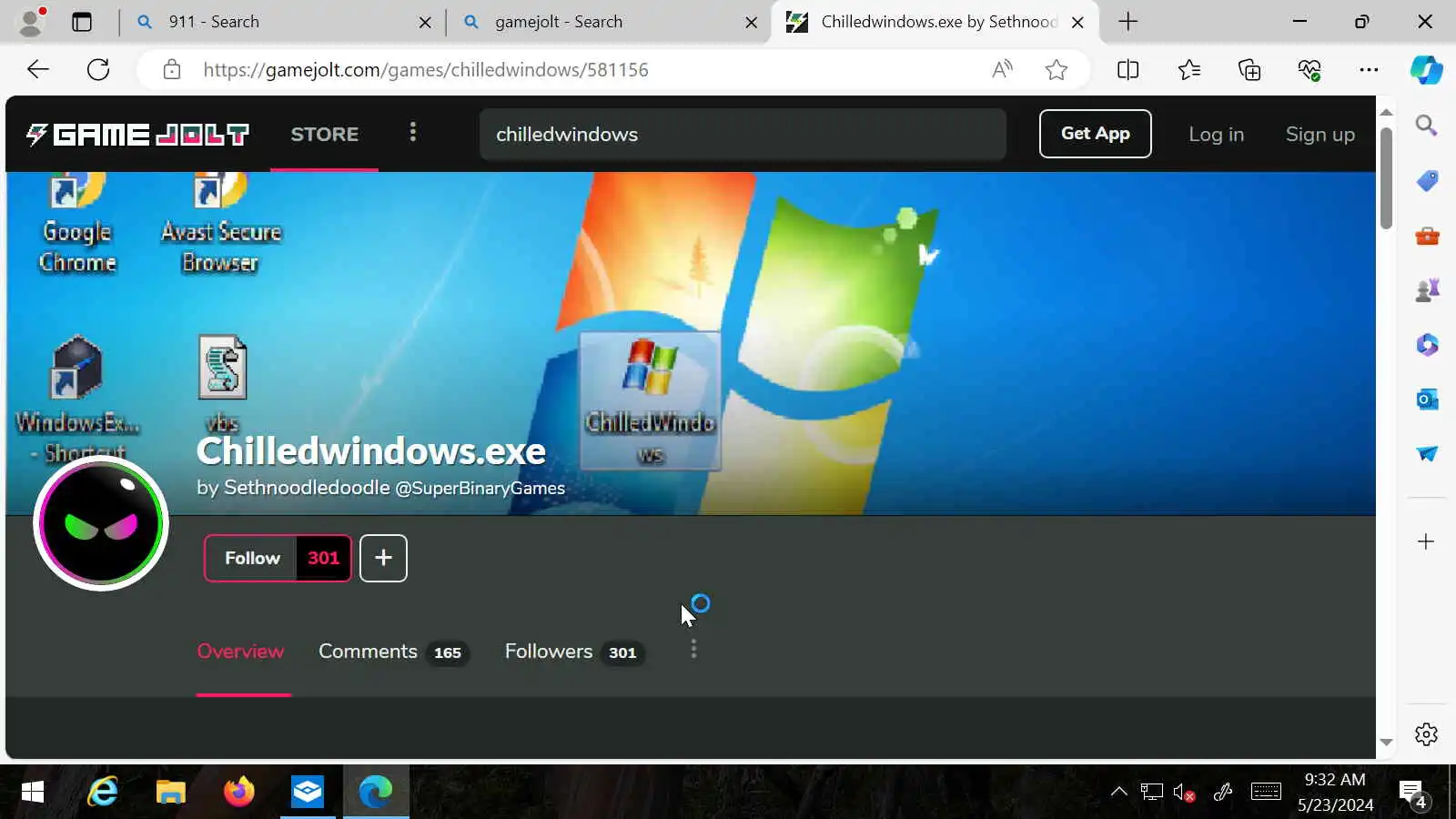This screenshot has height=819, width=1456.
Task: Open Edge Settings and more menu
Action: [1369, 69]
